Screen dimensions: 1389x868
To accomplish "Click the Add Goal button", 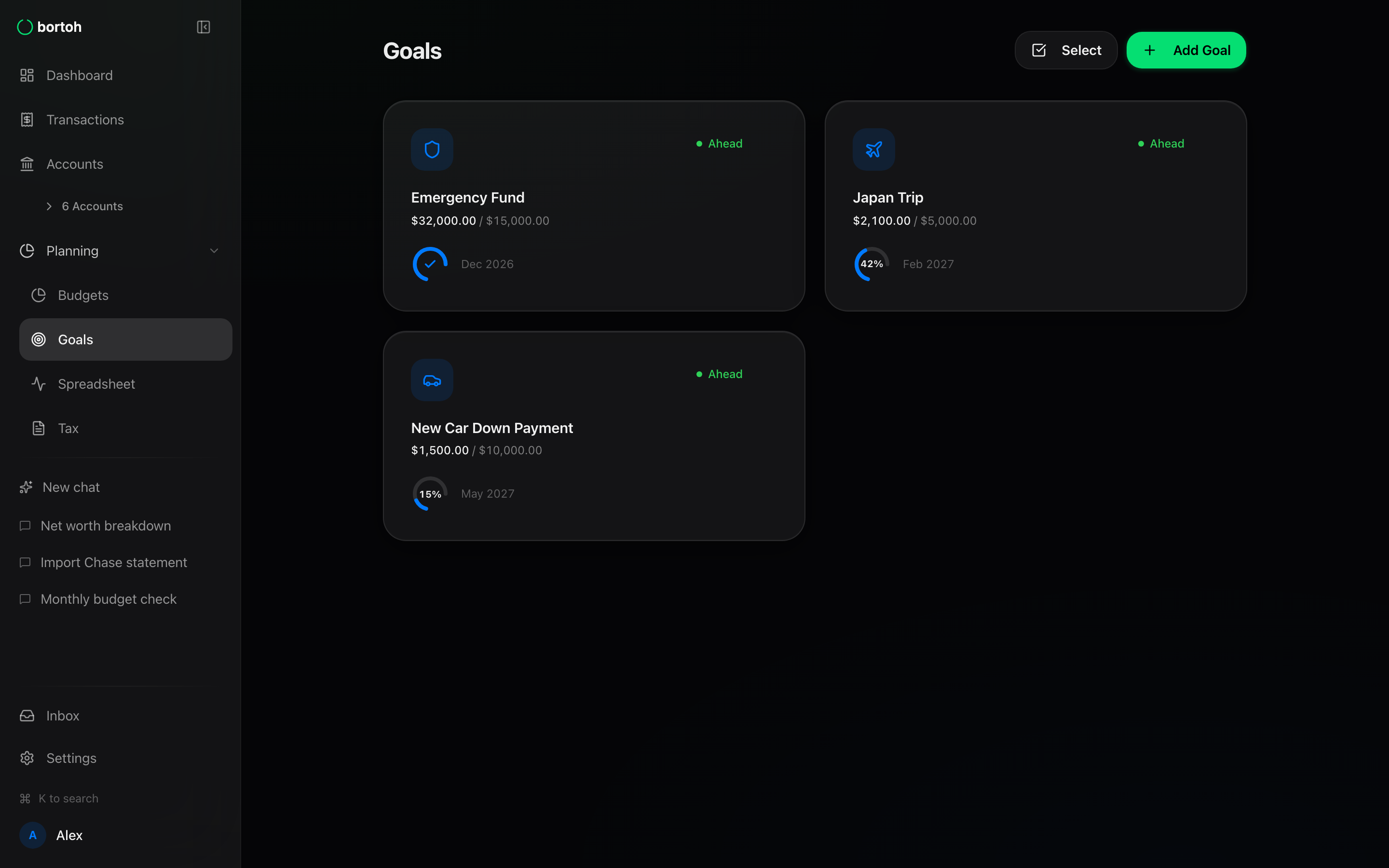I will [1186, 51].
